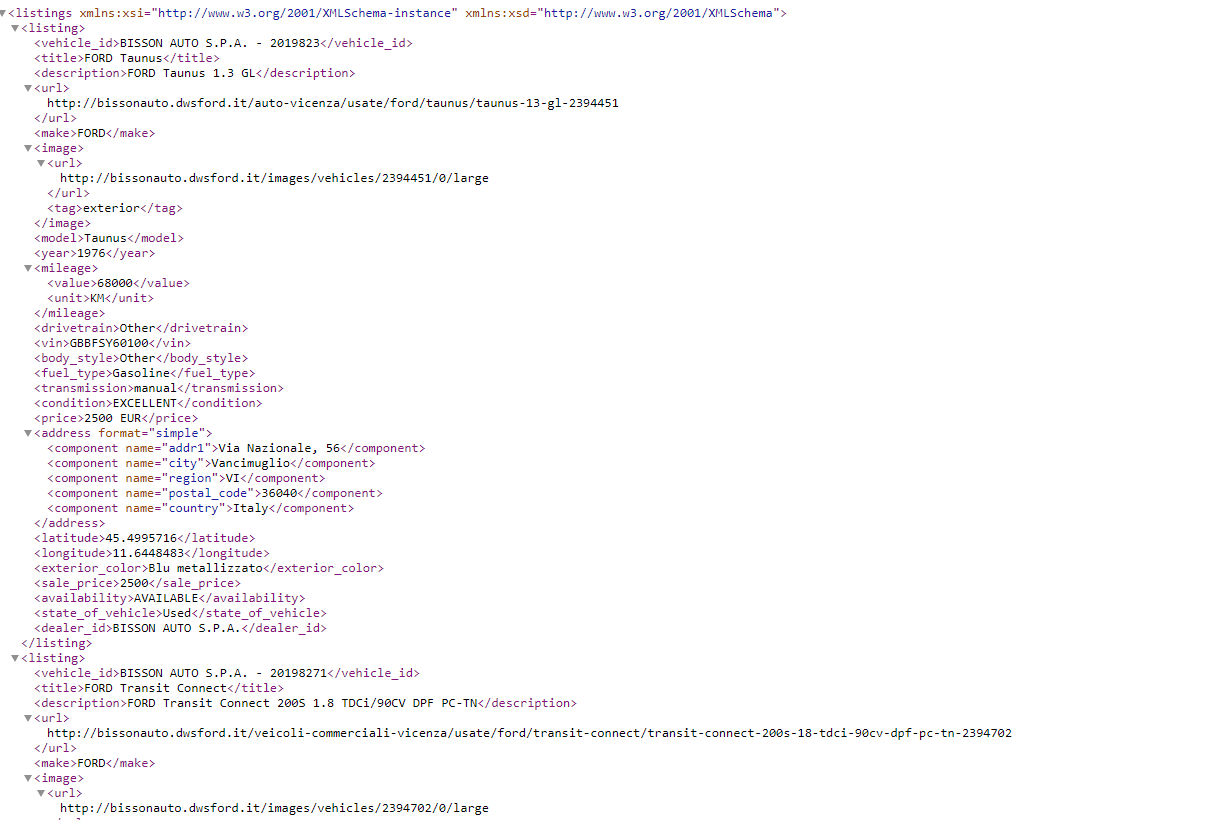Click the description 'FORD Taunus 1.3 GL'
The width and height of the screenshot is (1209, 820).
(195, 73)
